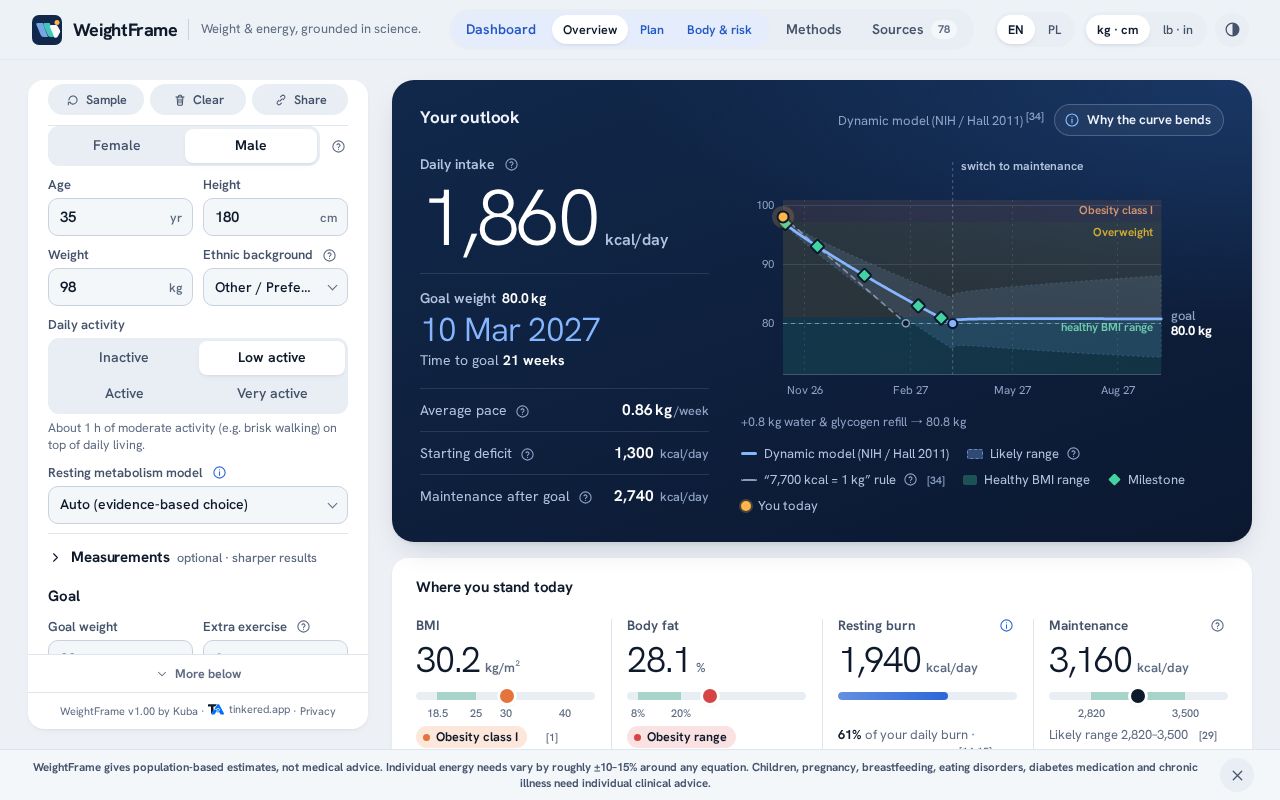Select Male sex option
Screen dimensions: 1280x800
point(251,146)
